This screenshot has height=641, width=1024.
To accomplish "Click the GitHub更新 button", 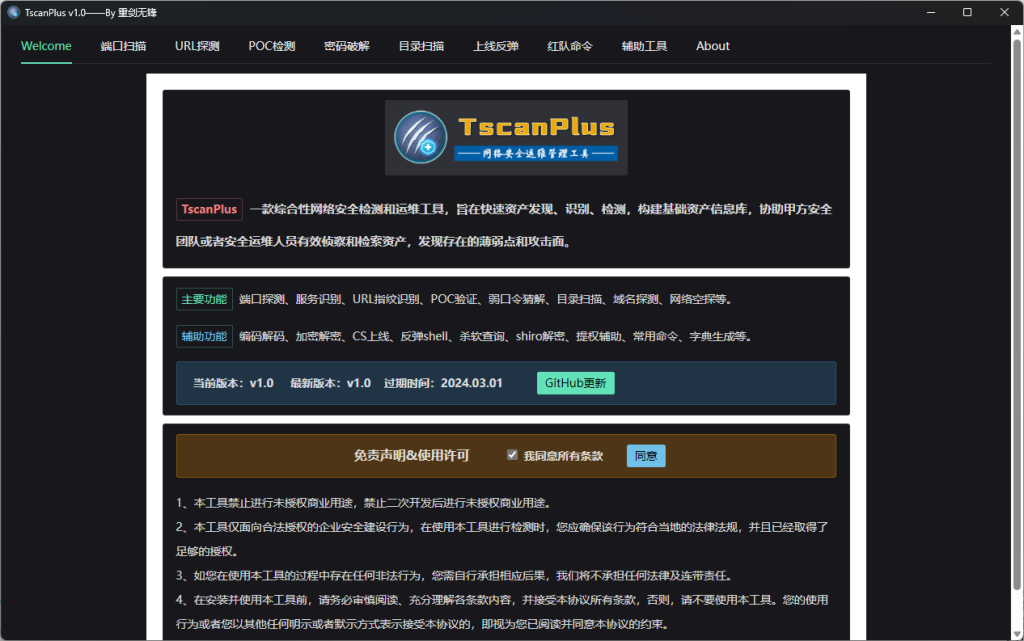I will (x=575, y=383).
